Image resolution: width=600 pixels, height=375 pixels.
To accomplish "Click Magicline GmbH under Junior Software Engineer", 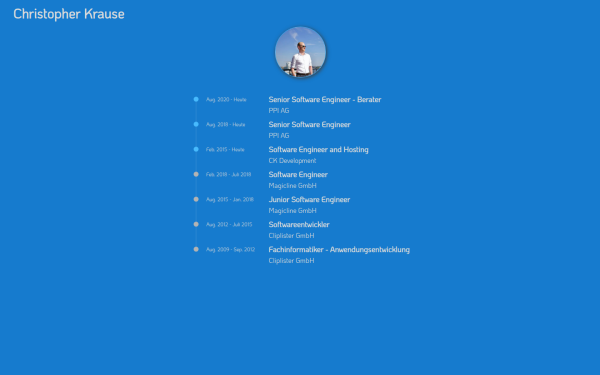I will click(x=292, y=211).
